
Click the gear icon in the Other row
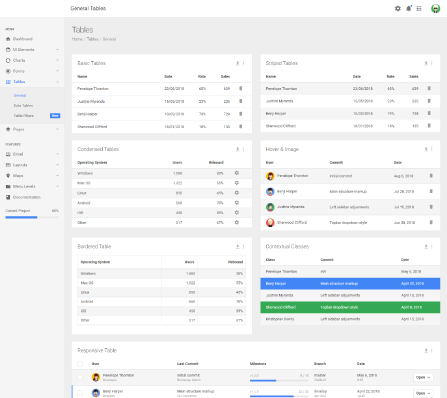(x=237, y=222)
